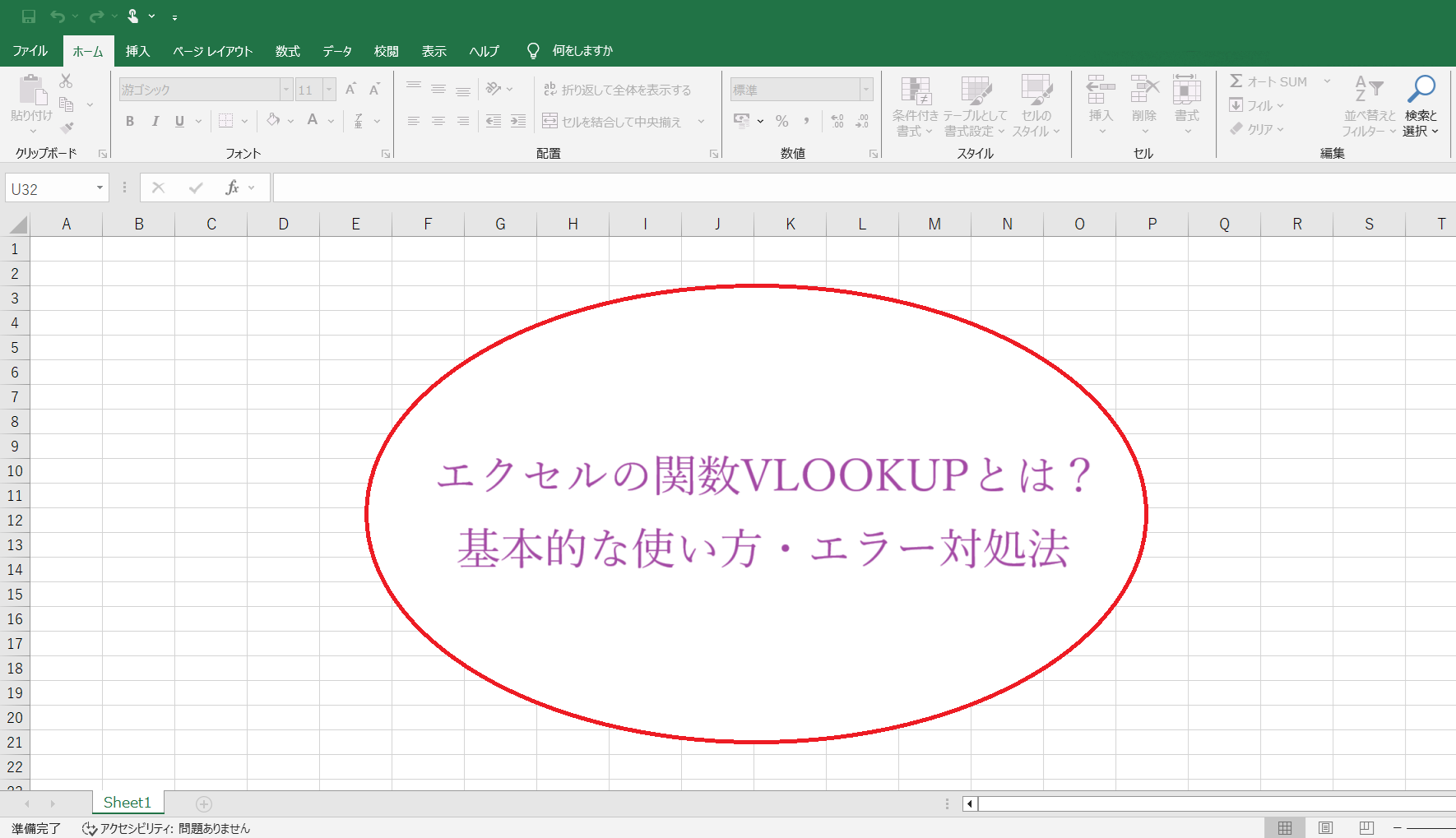Click the decrease decimal icon
Screen dimensions: 1456x838
[x=862, y=121]
